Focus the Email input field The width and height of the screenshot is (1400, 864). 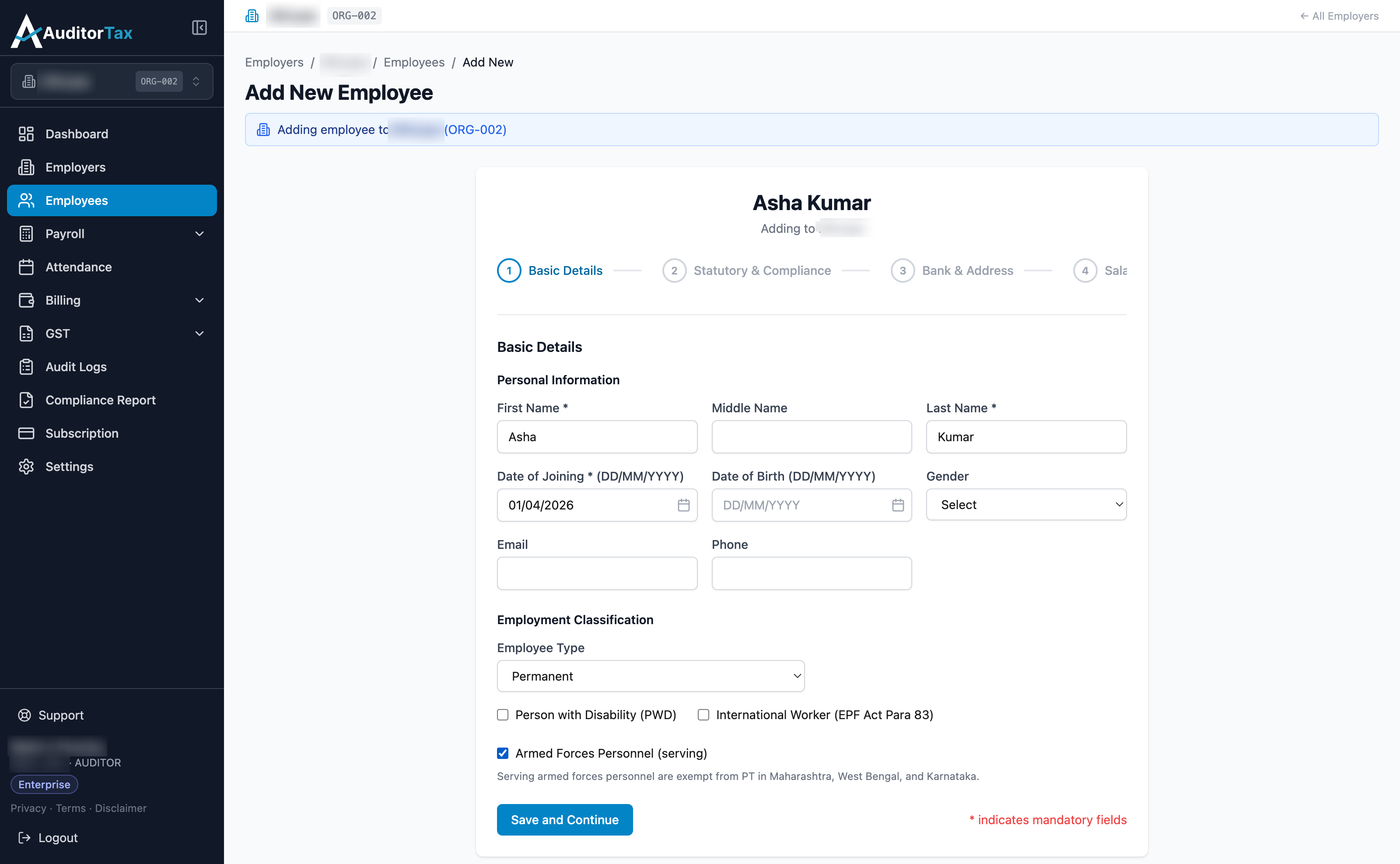(x=597, y=573)
